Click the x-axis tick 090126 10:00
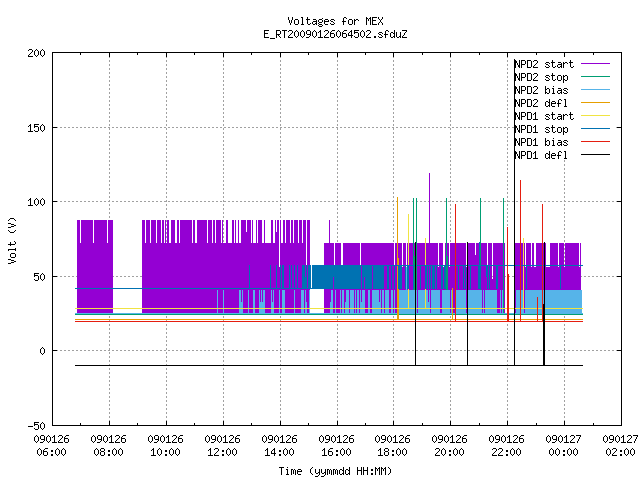The width and height of the screenshot is (640, 480). click(165, 446)
